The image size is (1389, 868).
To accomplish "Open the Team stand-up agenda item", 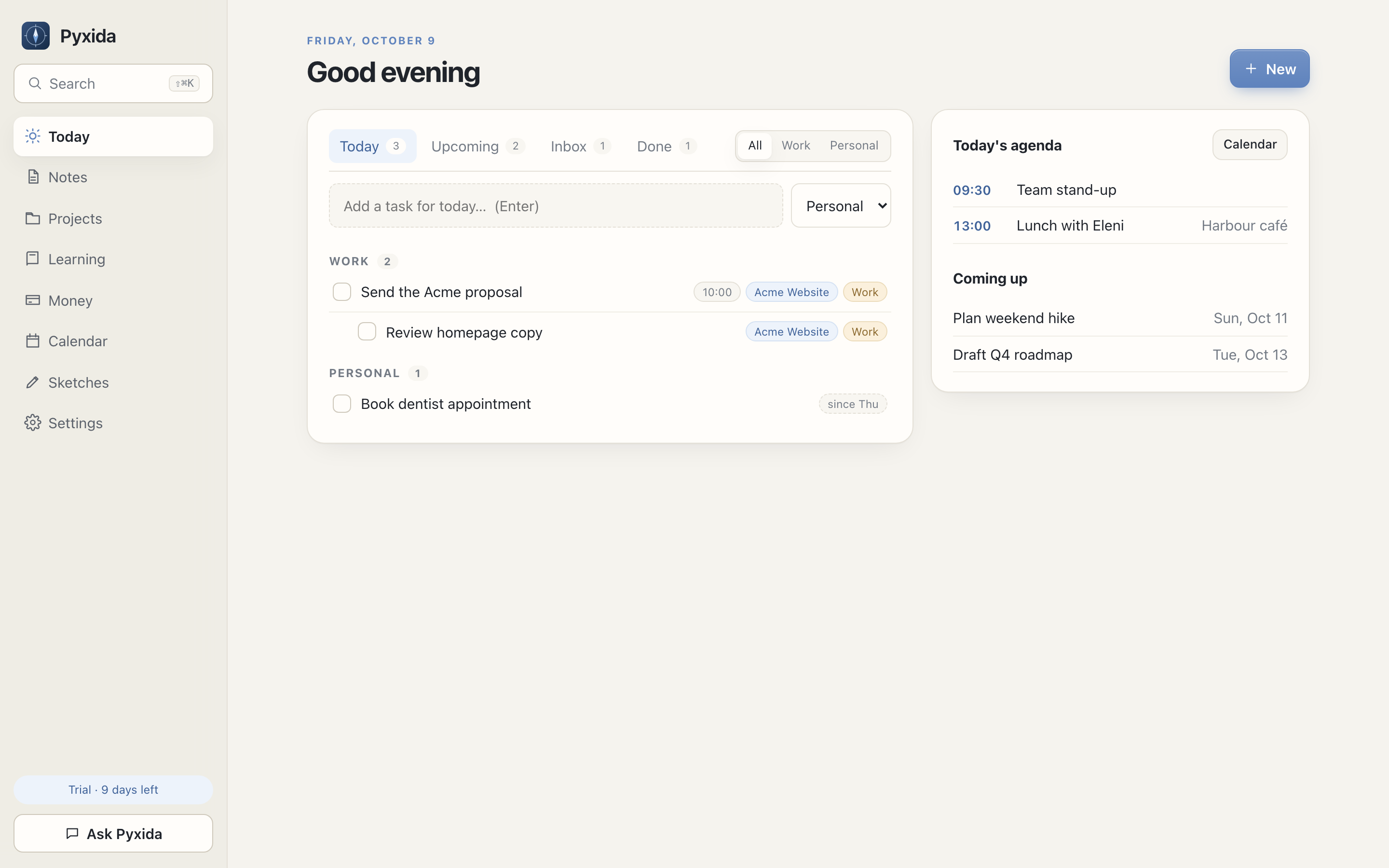I will click(1120, 190).
